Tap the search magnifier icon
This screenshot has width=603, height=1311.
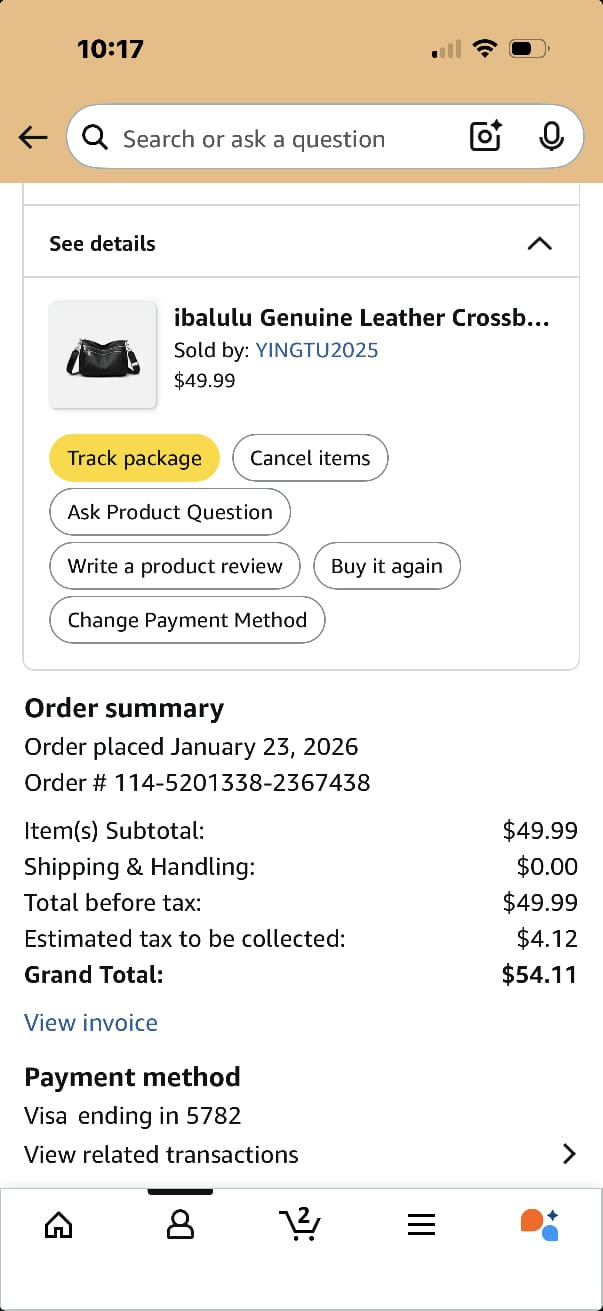95,138
